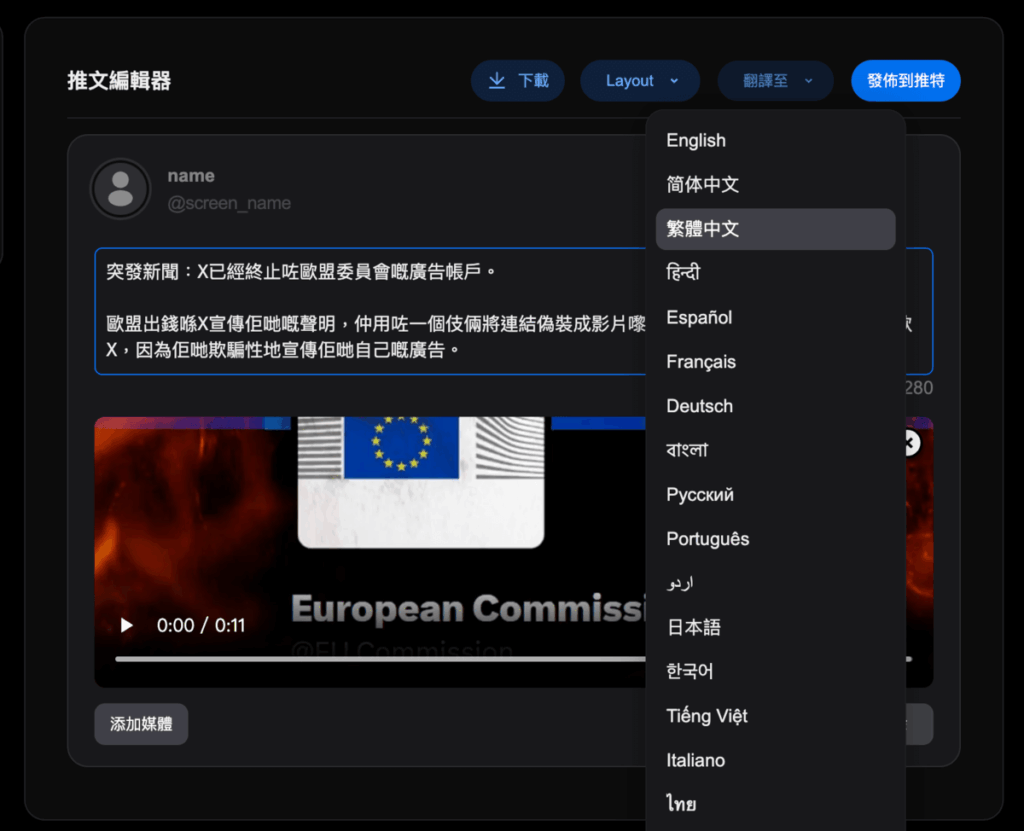The image size is (1024, 831).
Task: Click the download arrow icon beside 下載
Action: (496, 81)
